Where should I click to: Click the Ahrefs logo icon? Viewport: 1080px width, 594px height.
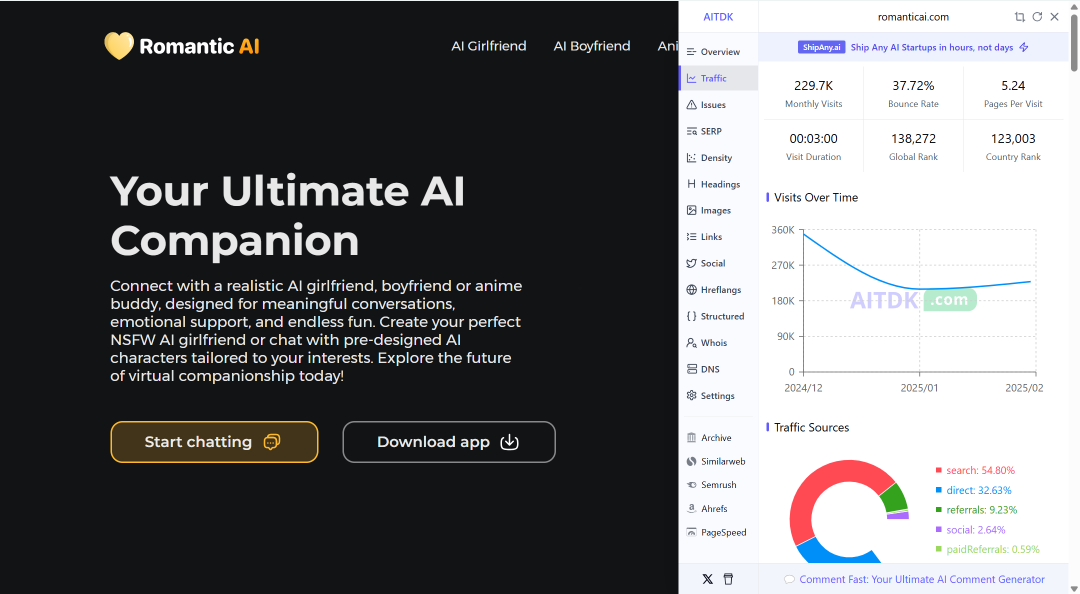[692, 509]
